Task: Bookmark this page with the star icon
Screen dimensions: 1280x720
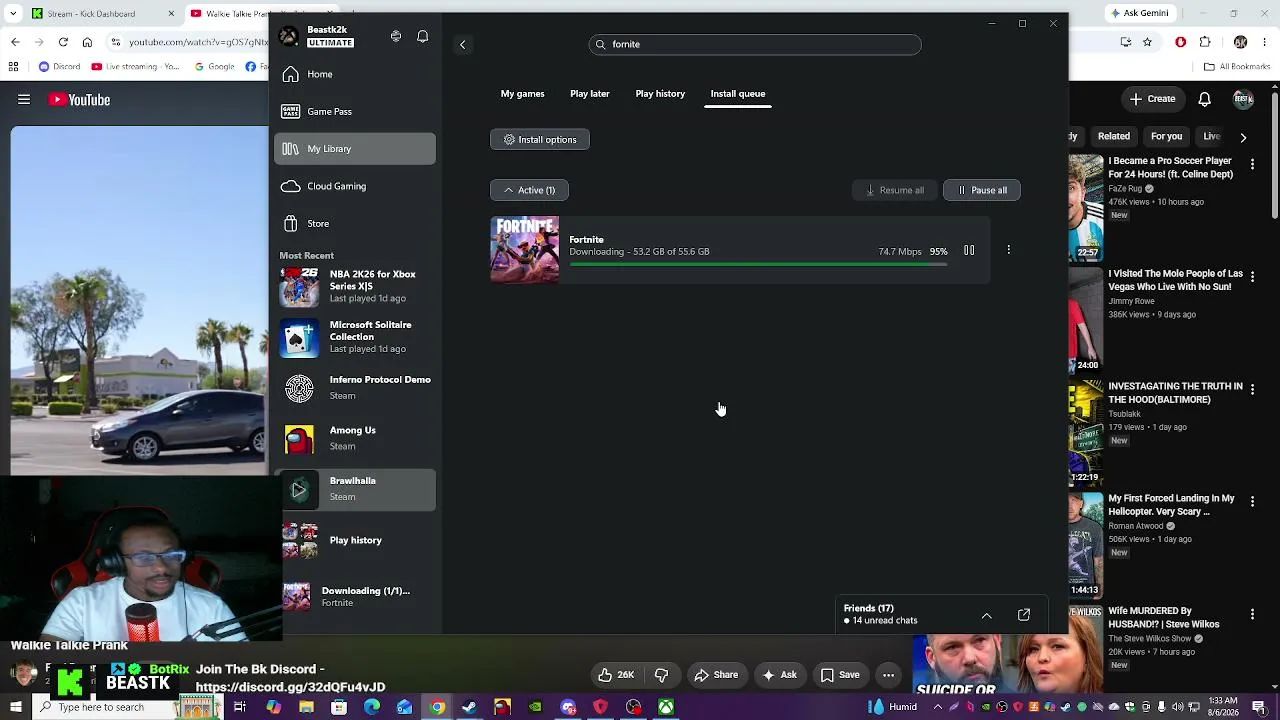Action: coord(1147,42)
